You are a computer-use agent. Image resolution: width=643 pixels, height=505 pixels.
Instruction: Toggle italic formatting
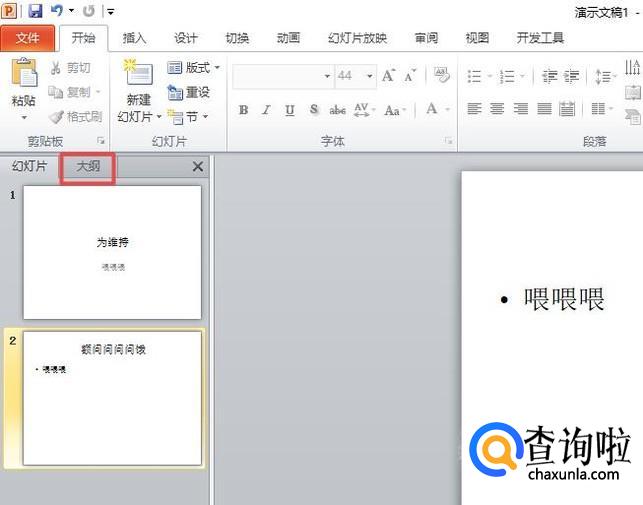pos(267,110)
